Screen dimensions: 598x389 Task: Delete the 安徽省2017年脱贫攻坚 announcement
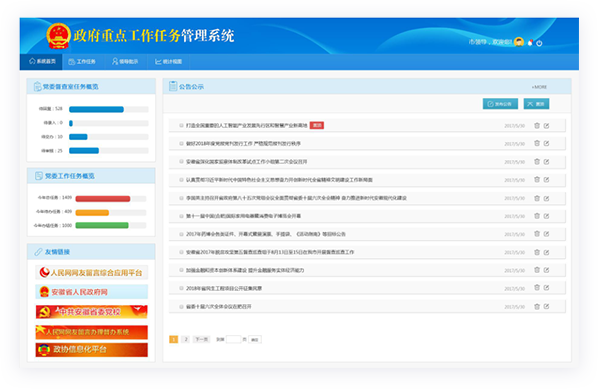(x=537, y=252)
